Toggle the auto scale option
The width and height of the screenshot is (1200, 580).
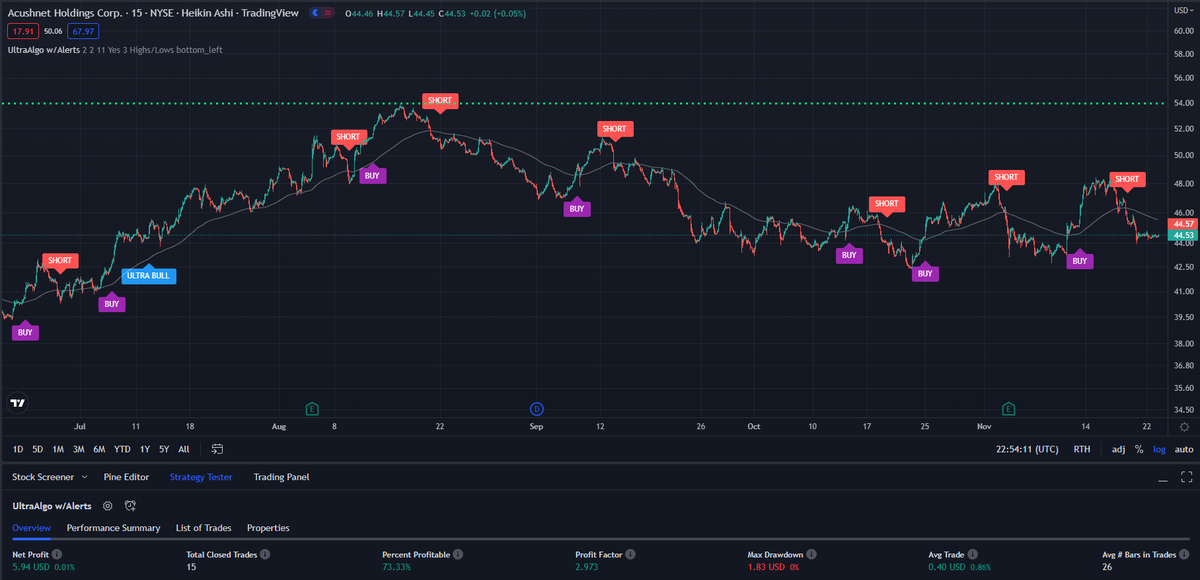pos(1183,449)
